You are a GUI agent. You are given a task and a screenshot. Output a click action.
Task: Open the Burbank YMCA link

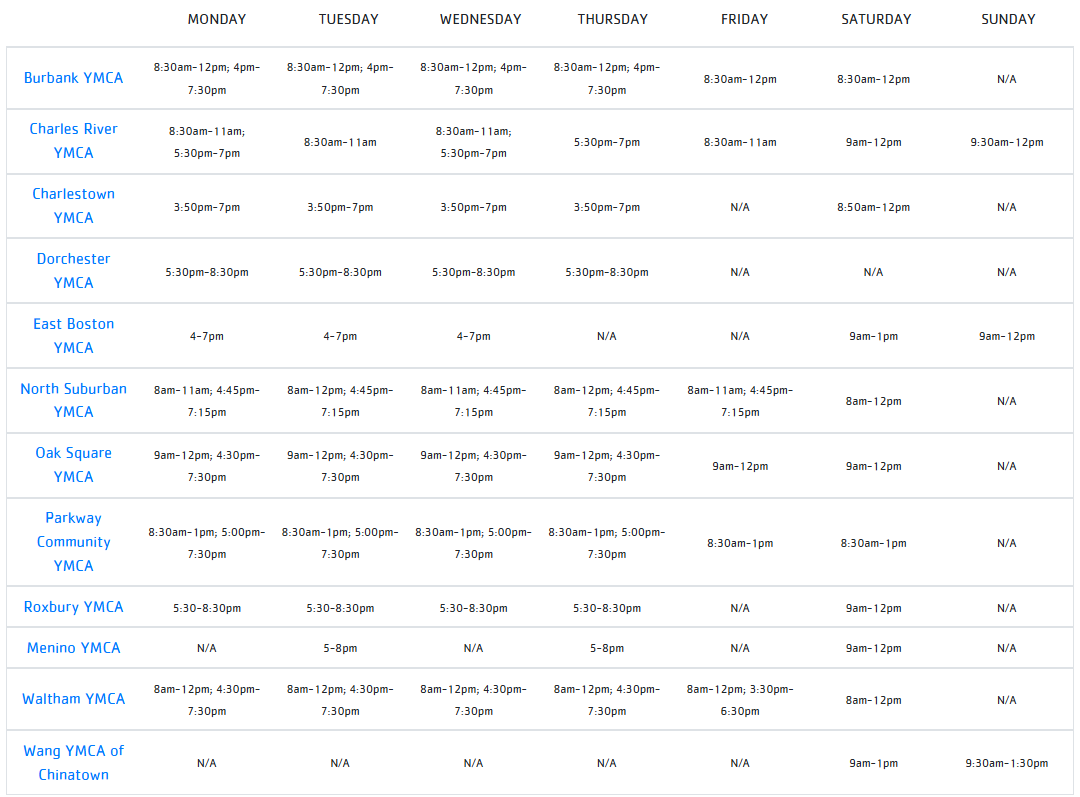click(x=73, y=78)
